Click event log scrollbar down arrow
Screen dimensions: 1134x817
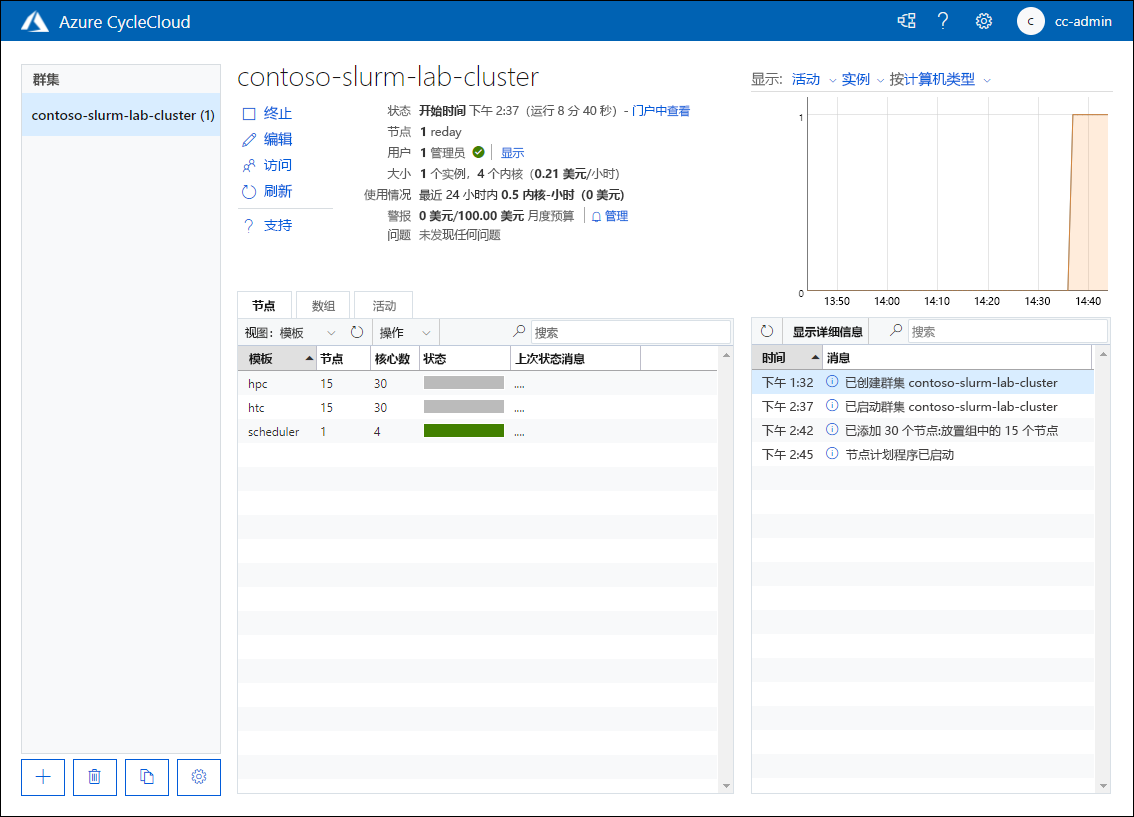point(1103,786)
